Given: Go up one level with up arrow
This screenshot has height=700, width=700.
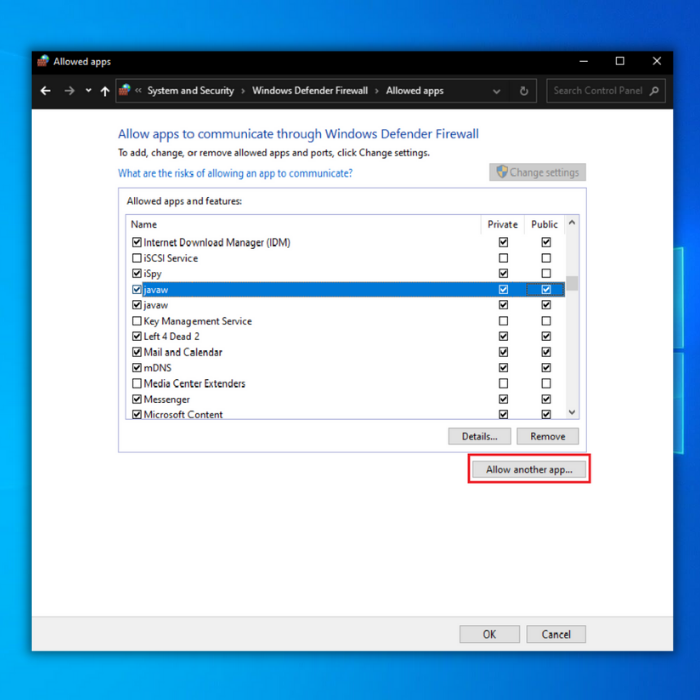Looking at the screenshot, I should (x=105, y=91).
